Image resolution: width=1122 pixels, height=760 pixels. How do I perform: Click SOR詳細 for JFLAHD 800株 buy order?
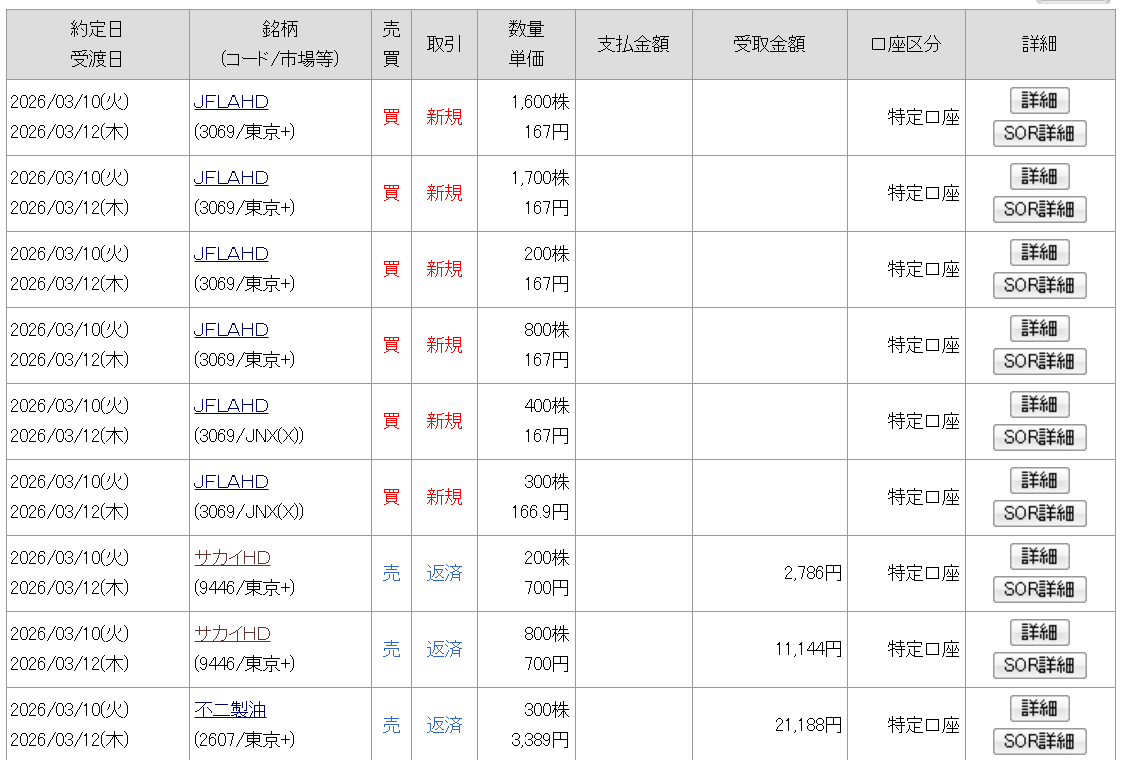pos(1039,362)
